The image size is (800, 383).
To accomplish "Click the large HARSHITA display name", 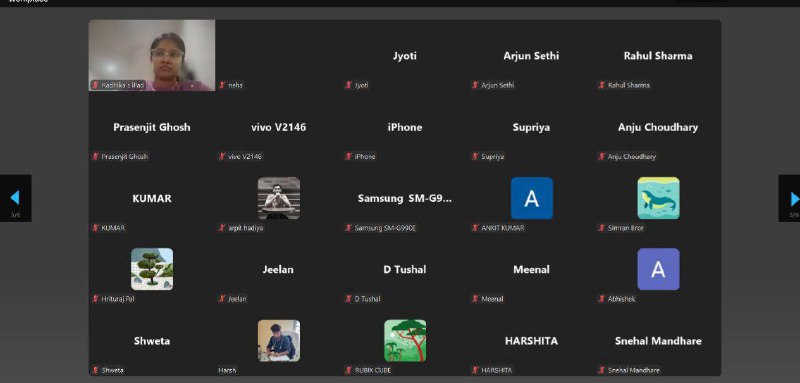I will (531, 341).
